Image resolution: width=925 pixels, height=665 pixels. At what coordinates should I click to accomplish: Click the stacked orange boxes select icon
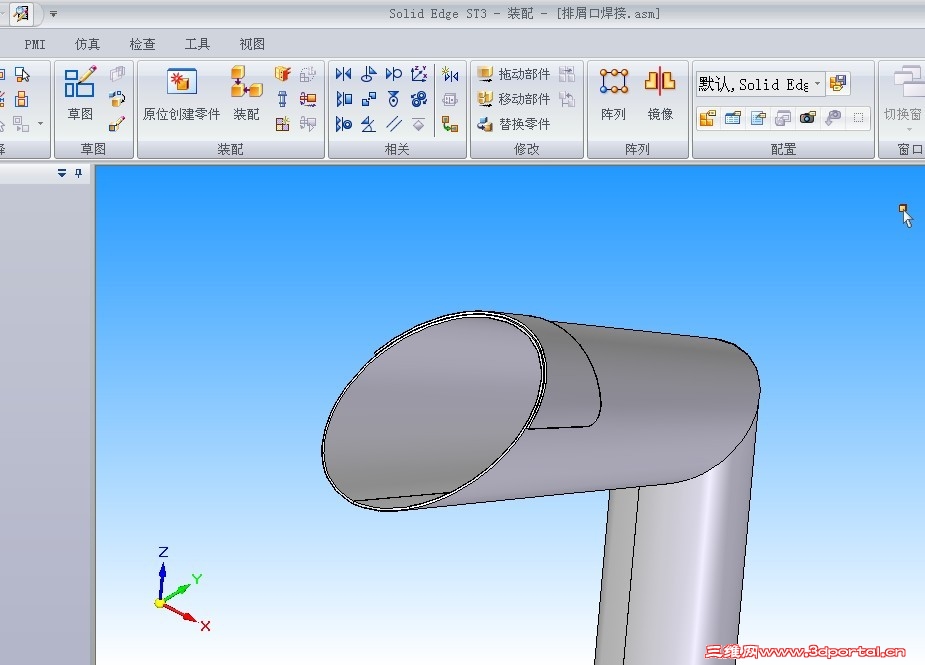coord(22,99)
